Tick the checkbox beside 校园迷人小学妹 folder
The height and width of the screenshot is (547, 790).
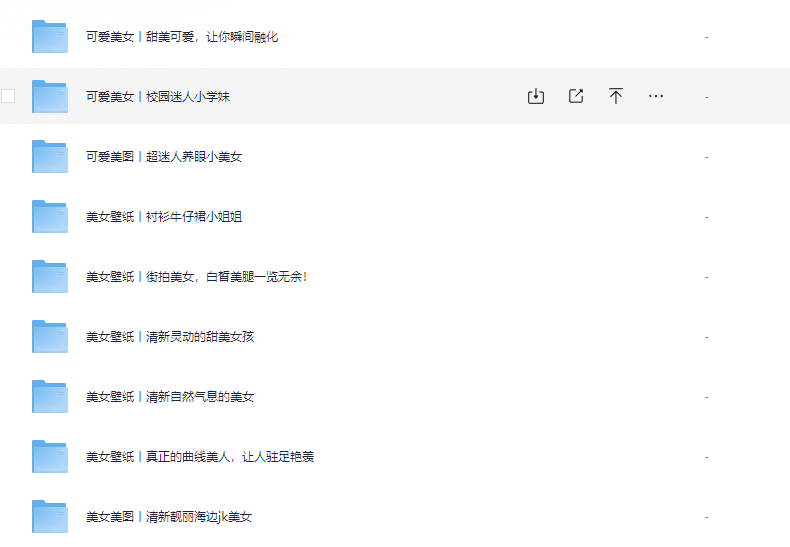point(8,96)
